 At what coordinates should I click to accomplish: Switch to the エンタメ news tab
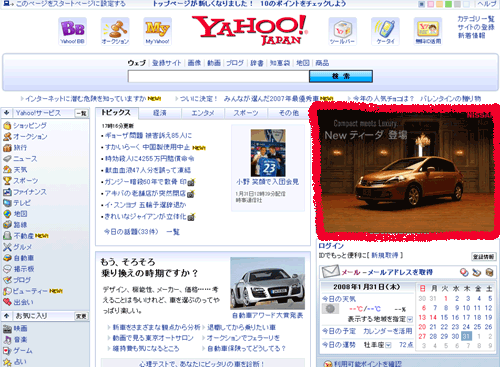point(203,113)
